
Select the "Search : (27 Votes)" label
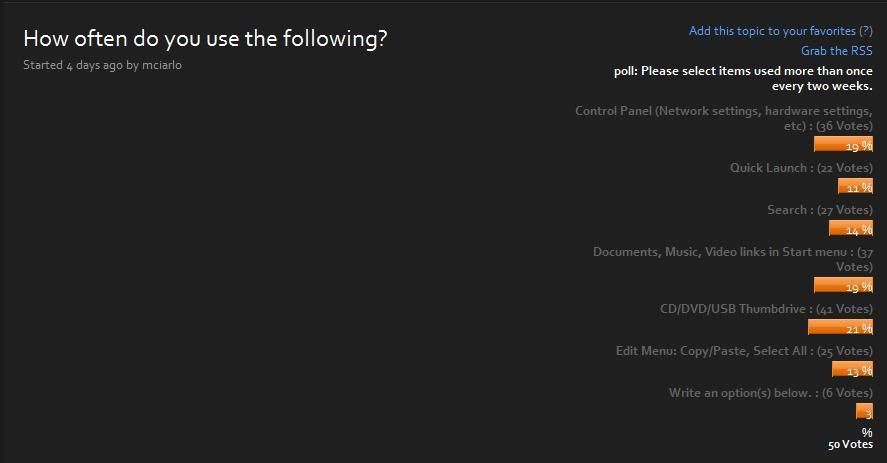[x=819, y=210]
